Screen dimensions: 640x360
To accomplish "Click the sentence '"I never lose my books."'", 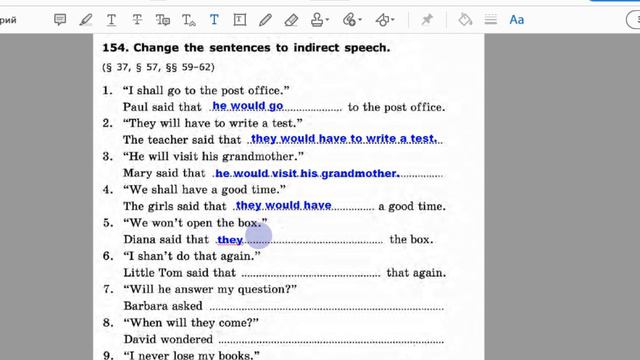I will (x=191, y=355).
